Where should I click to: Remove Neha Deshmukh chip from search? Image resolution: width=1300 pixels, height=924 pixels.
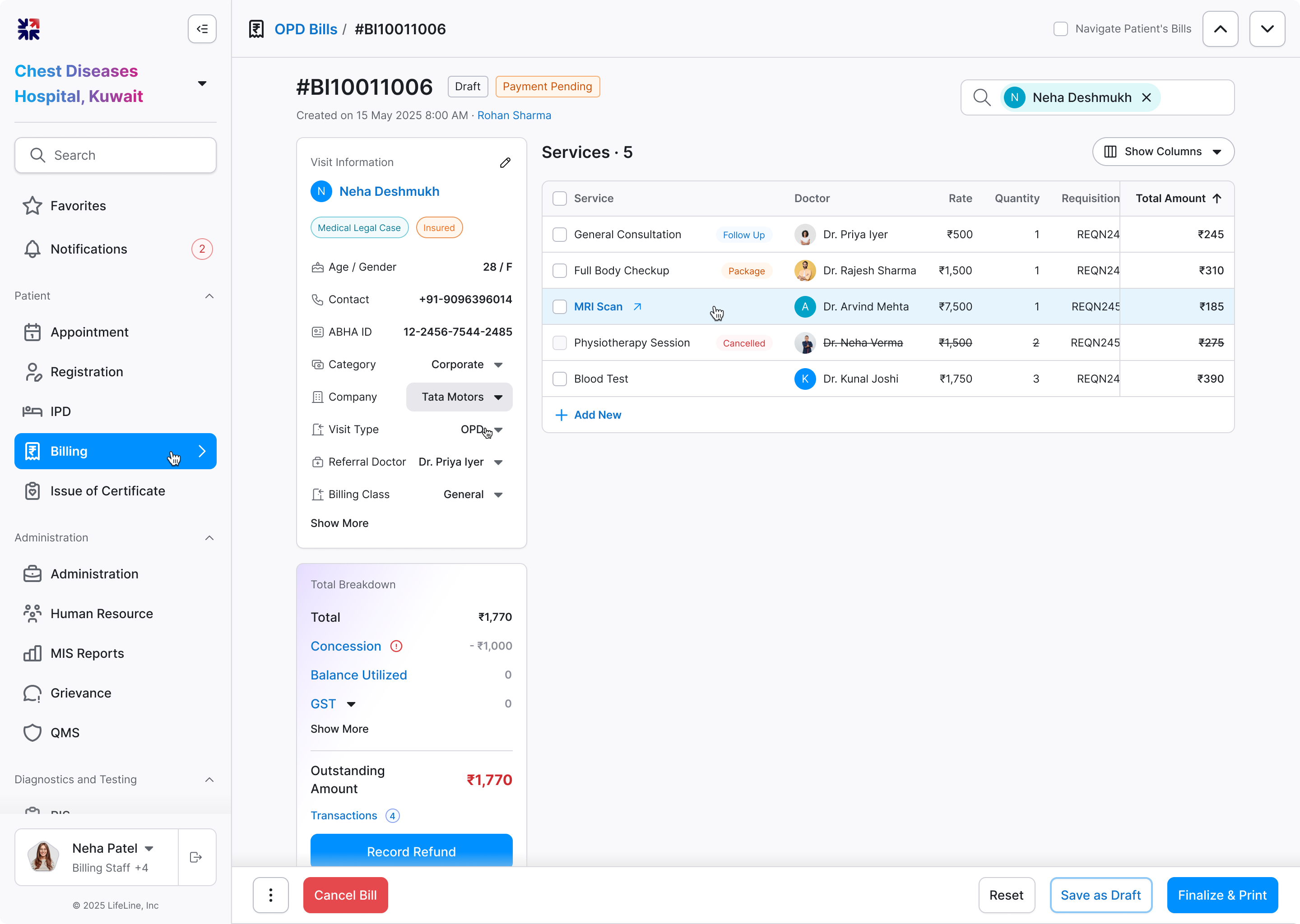pos(1147,98)
